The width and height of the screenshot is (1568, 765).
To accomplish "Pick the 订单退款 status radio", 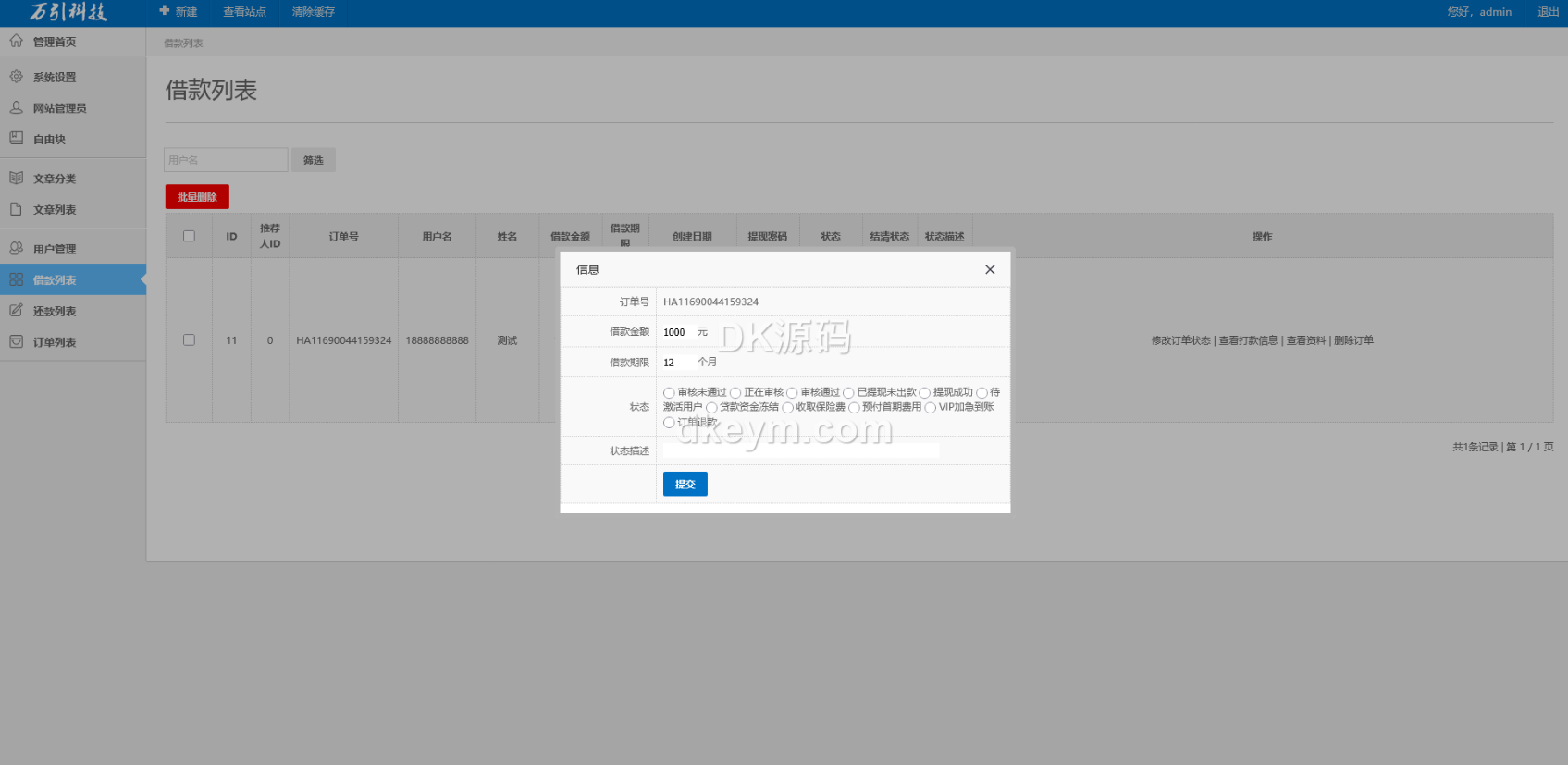I will point(669,423).
